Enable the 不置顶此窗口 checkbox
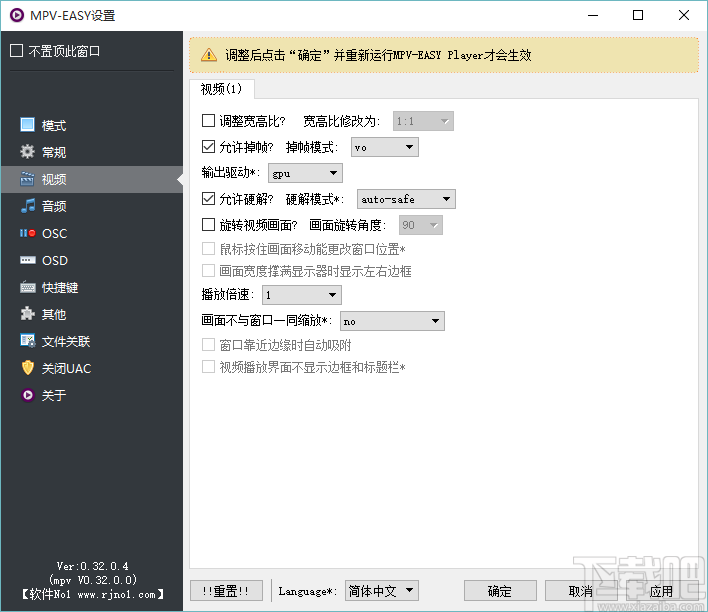 click(16, 51)
